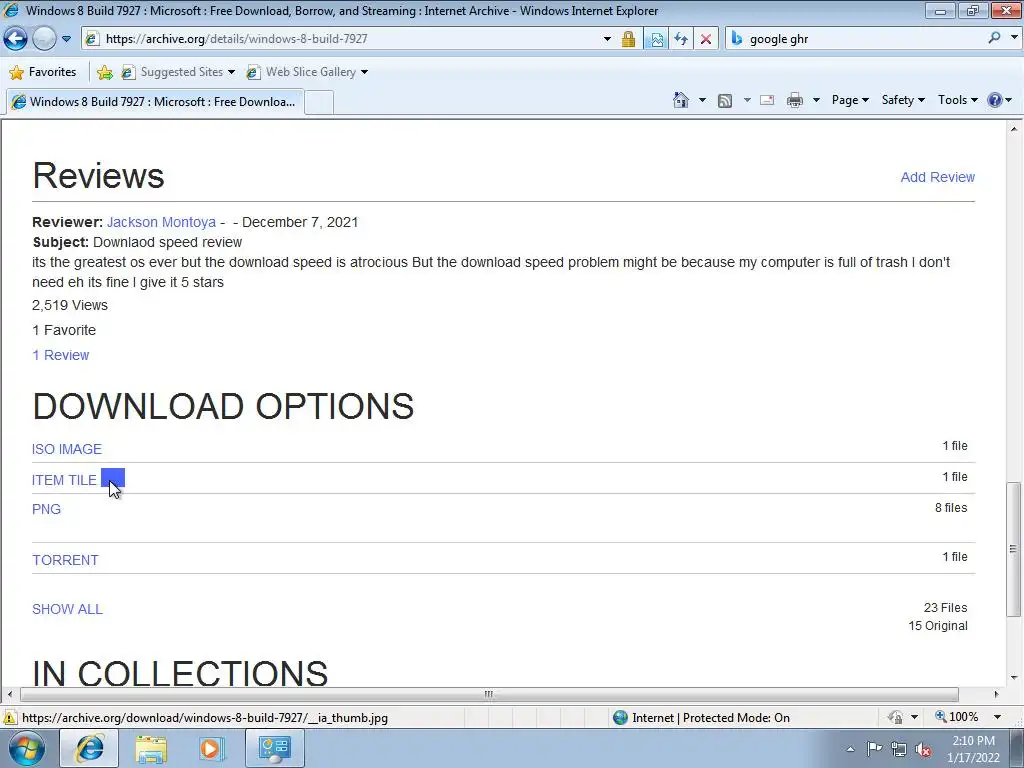Click the browser Back button
The image size is (1024, 768).
(x=16, y=39)
